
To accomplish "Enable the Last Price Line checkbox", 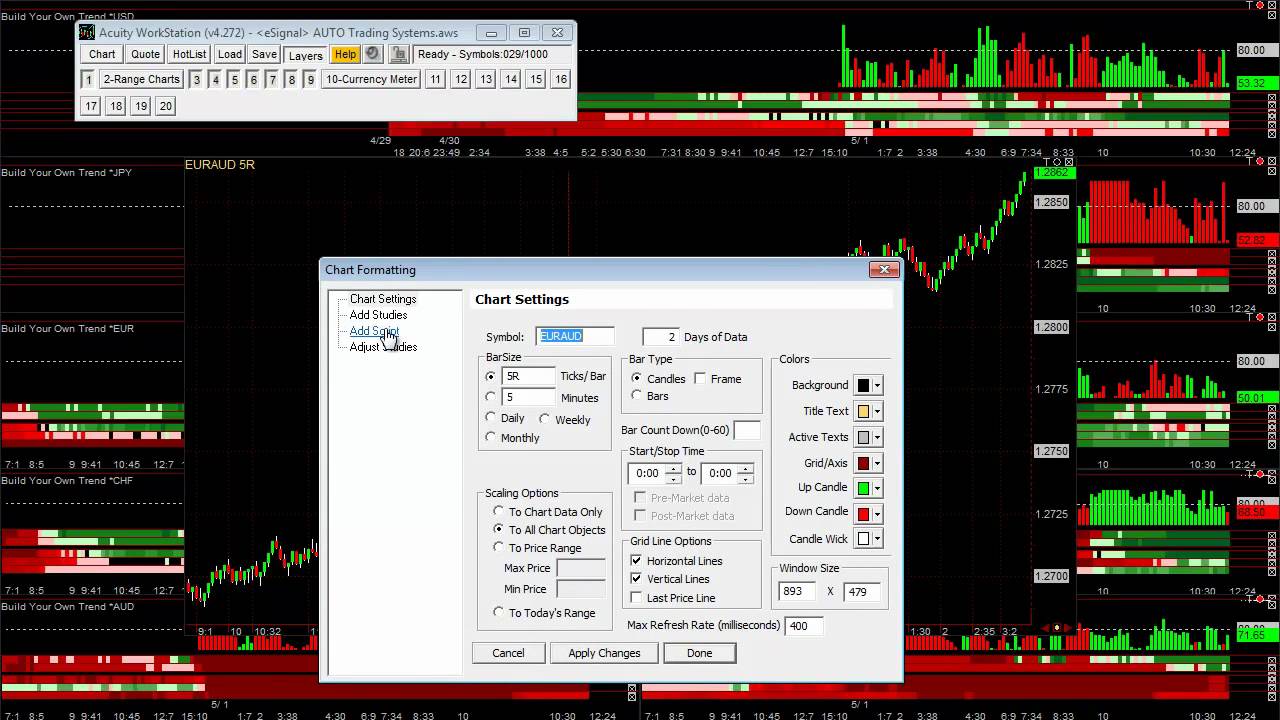I will point(636,598).
